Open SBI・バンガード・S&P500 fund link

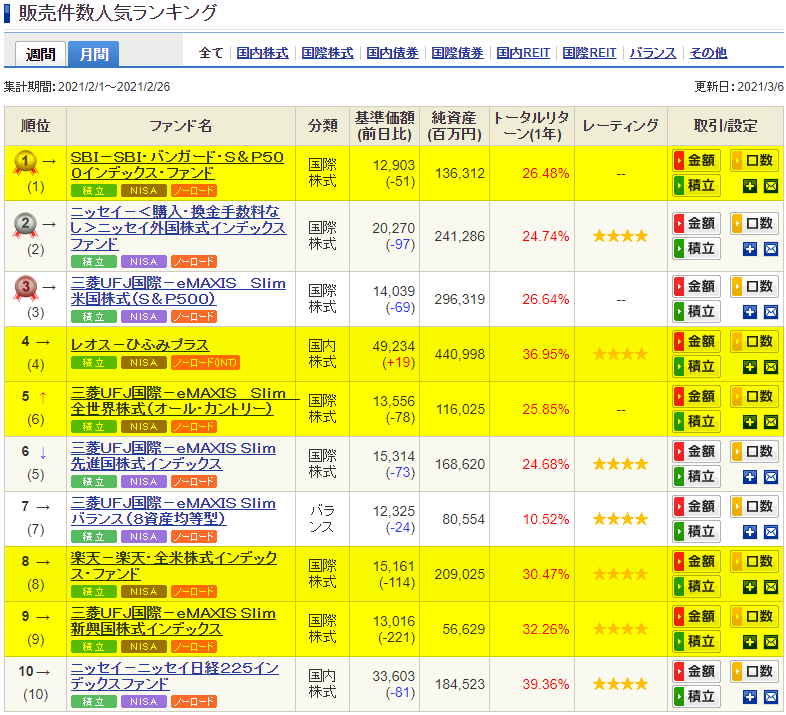pos(177,165)
